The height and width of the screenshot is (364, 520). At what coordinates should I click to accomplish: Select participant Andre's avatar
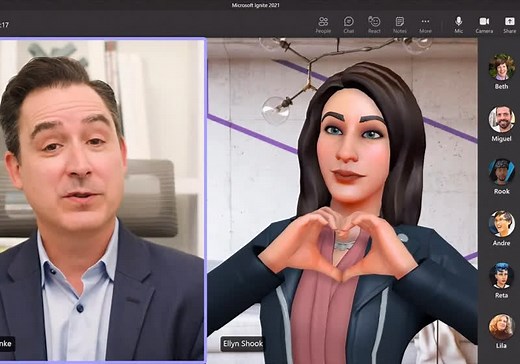pyautogui.click(x=501, y=224)
